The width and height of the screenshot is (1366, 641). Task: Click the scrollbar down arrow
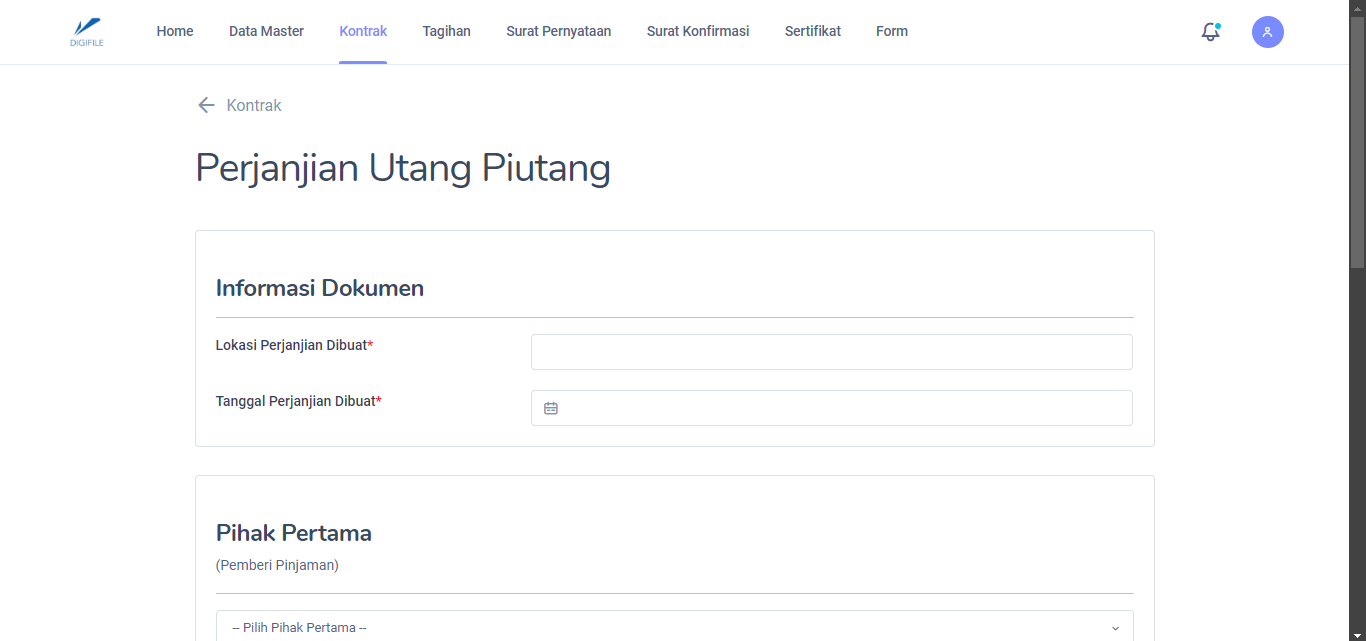[x=1357, y=634]
